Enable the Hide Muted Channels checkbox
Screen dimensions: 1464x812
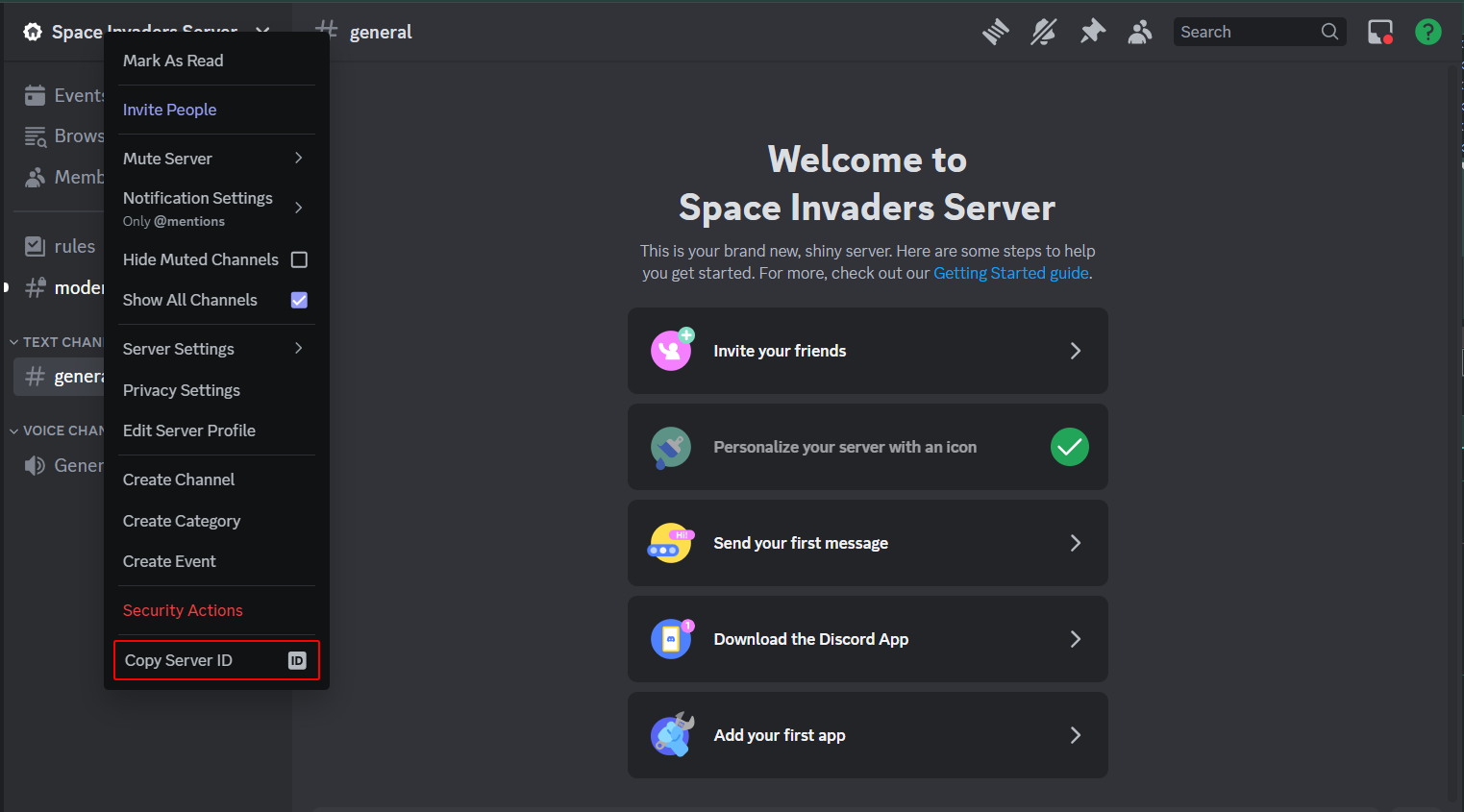coord(299,259)
